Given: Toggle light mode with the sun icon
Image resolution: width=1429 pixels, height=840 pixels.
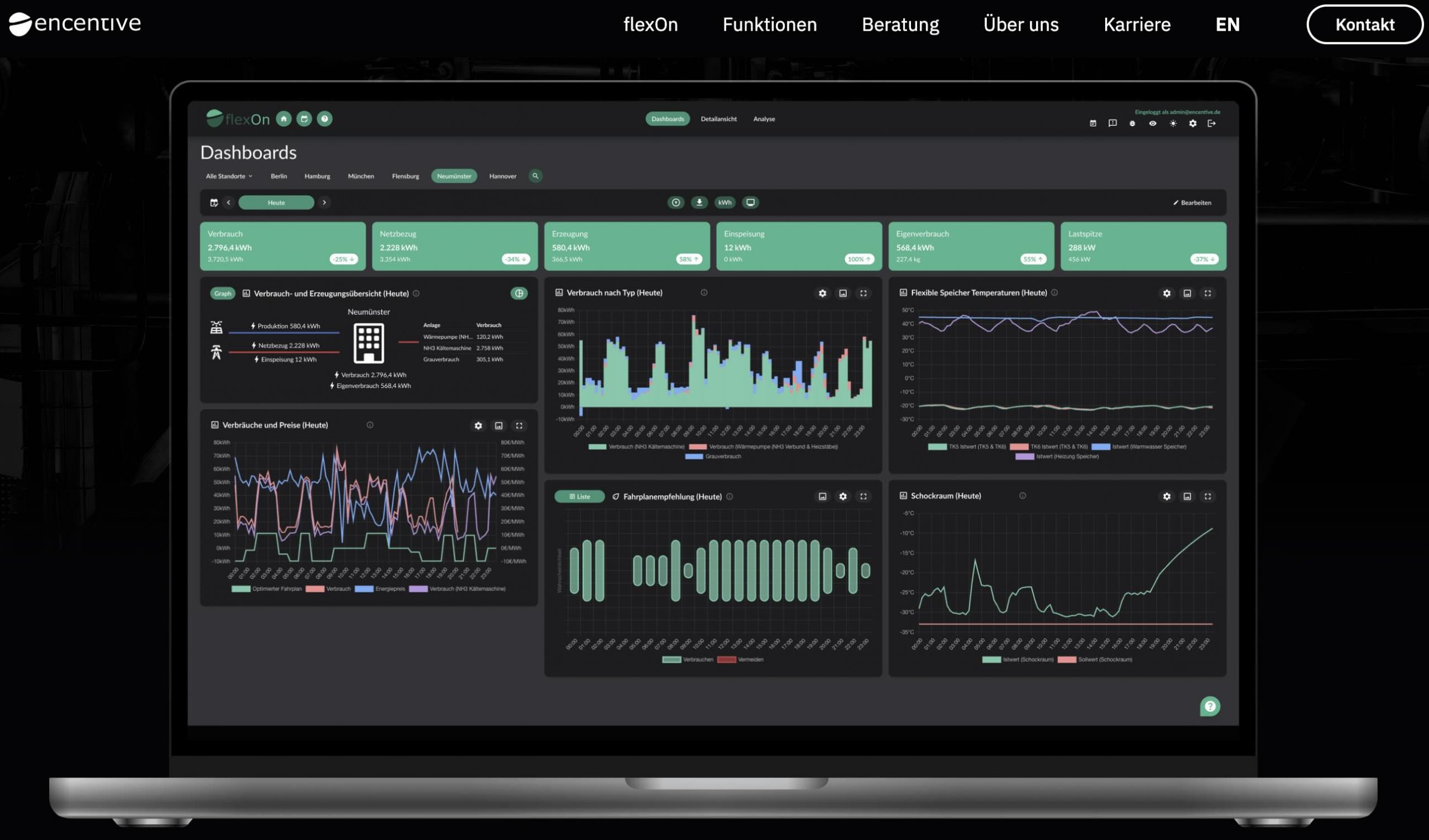Looking at the screenshot, I should (x=1173, y=123).
